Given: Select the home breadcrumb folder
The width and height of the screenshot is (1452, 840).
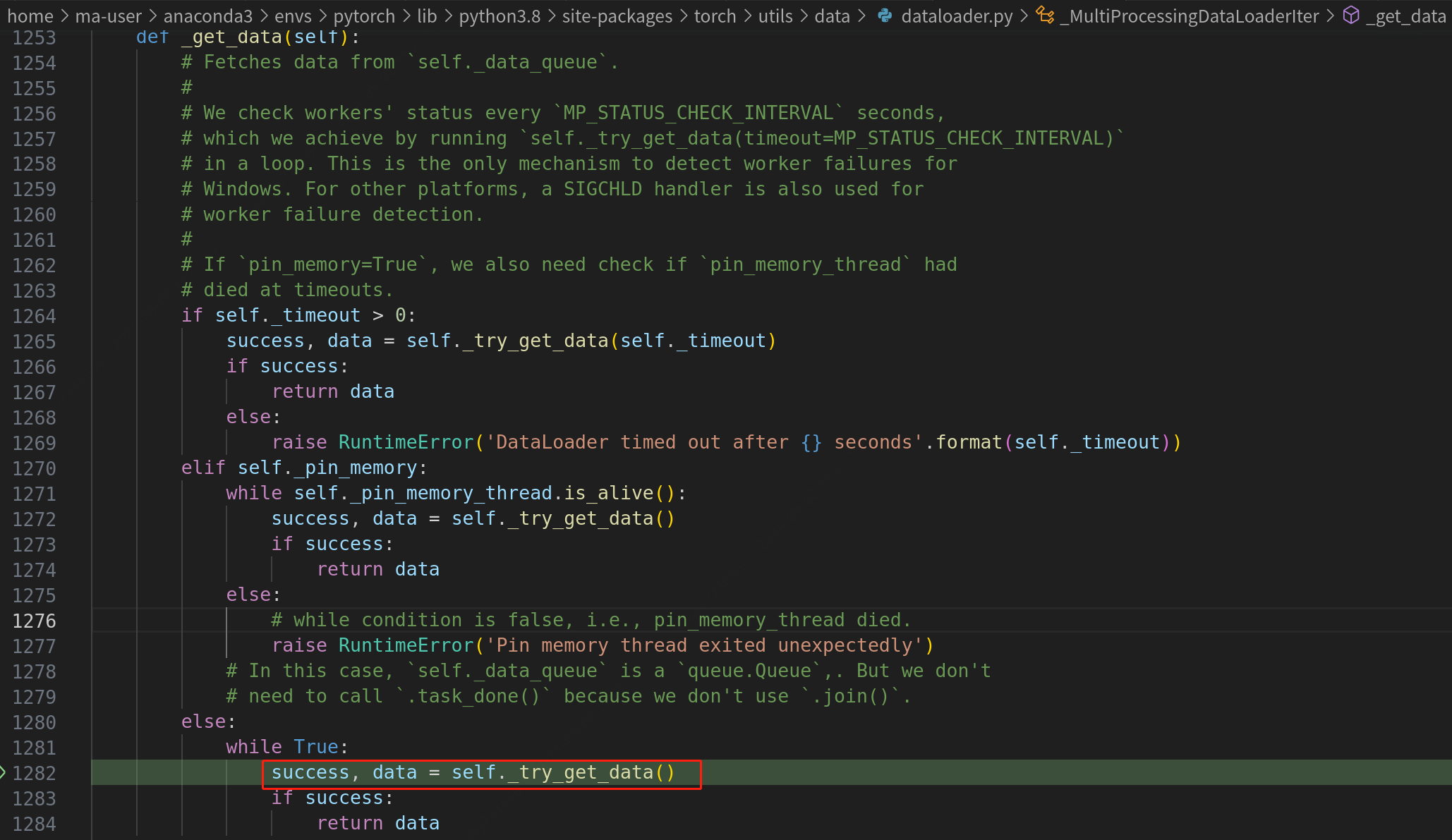Looking at the screenshot, I should coord(30,16).
